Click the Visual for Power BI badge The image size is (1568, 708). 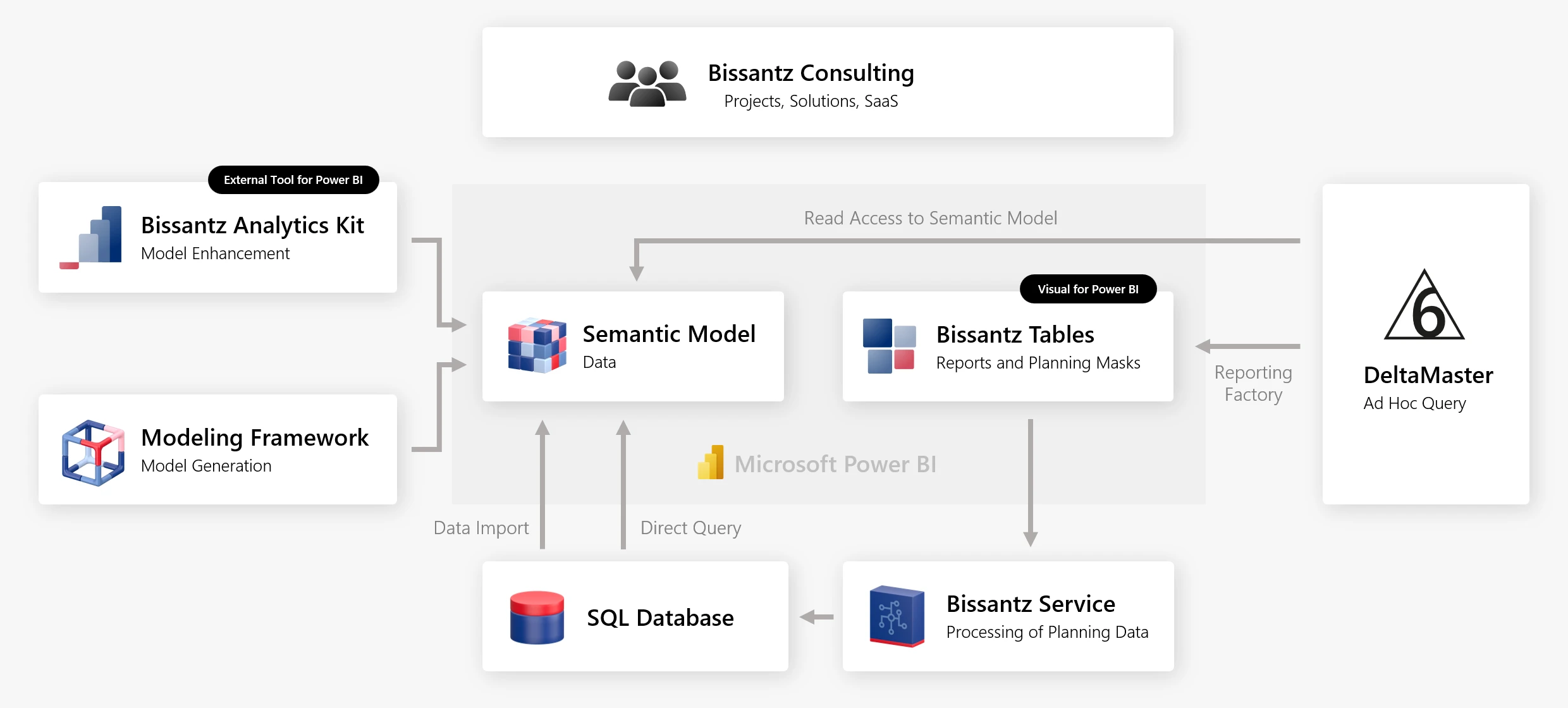[1087, 289]
